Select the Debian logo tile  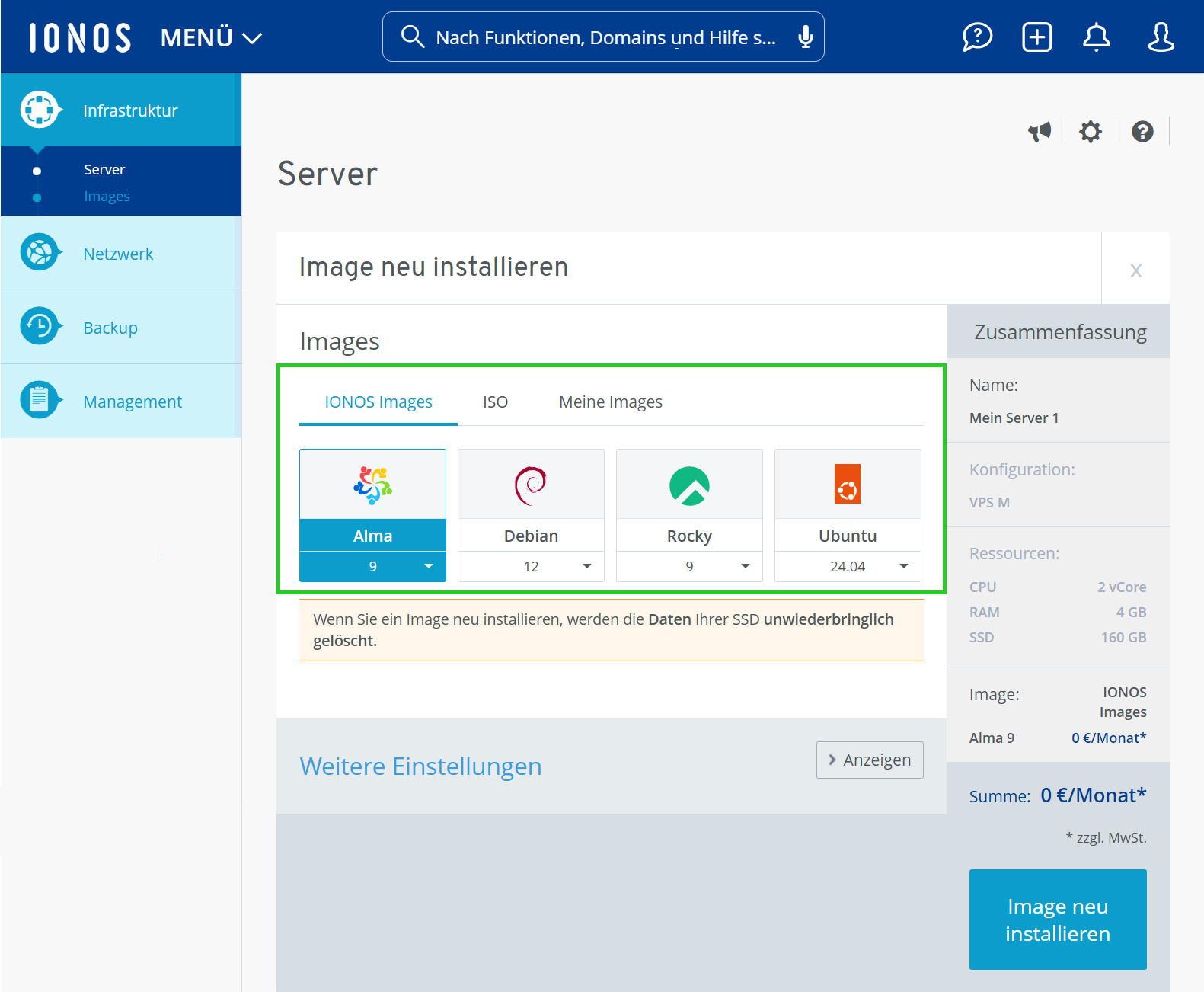point(531,485)
